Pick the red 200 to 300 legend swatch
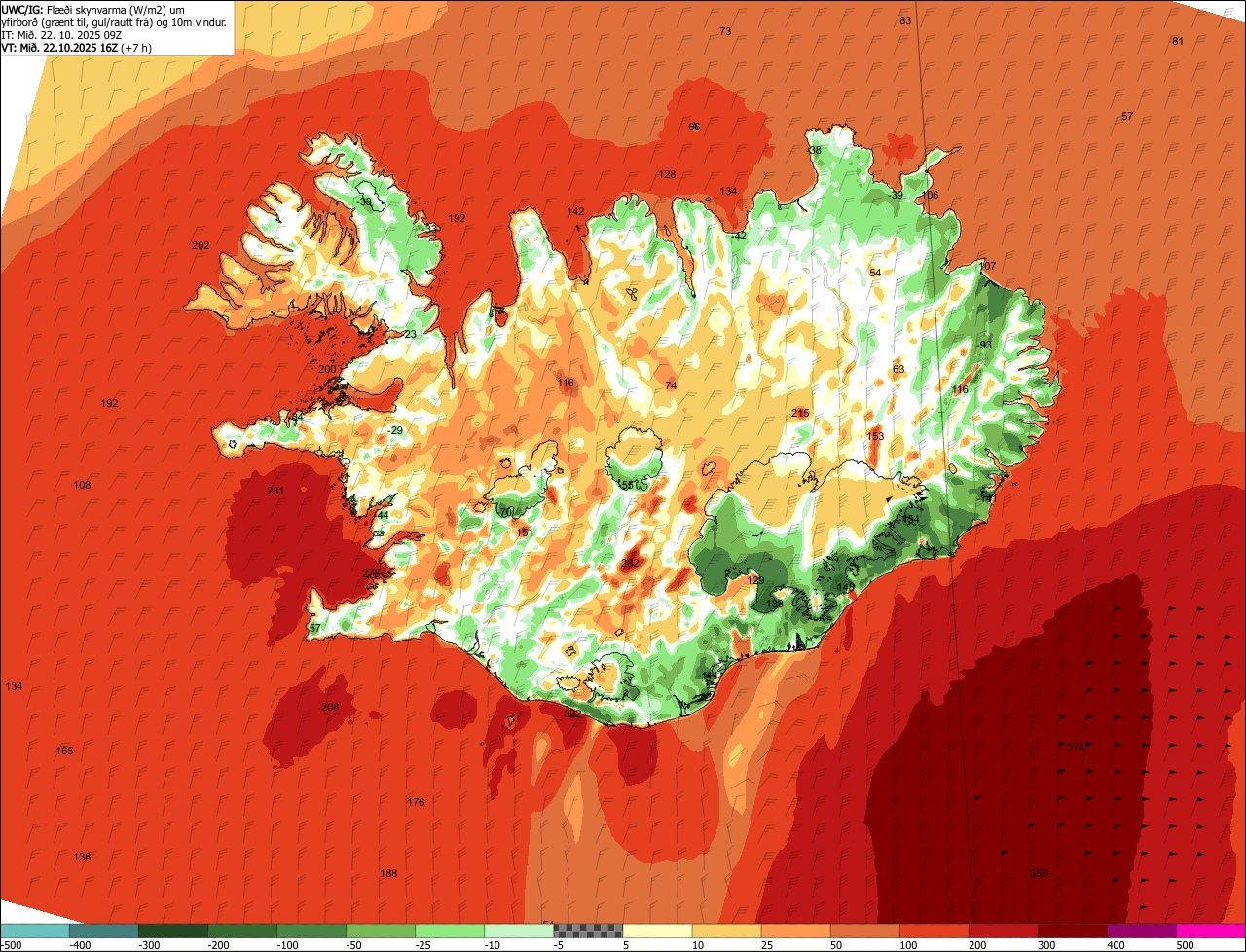 (x=1002, y=931)
